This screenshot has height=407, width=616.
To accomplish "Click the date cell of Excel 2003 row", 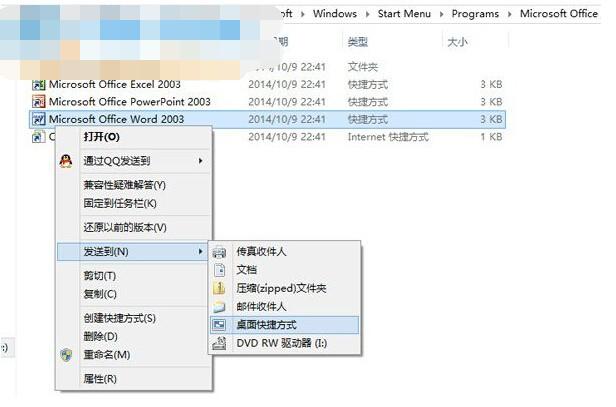I will point(287,84).
